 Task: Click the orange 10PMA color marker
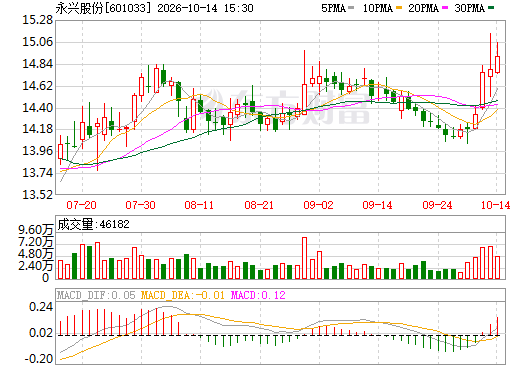point(399,7)
